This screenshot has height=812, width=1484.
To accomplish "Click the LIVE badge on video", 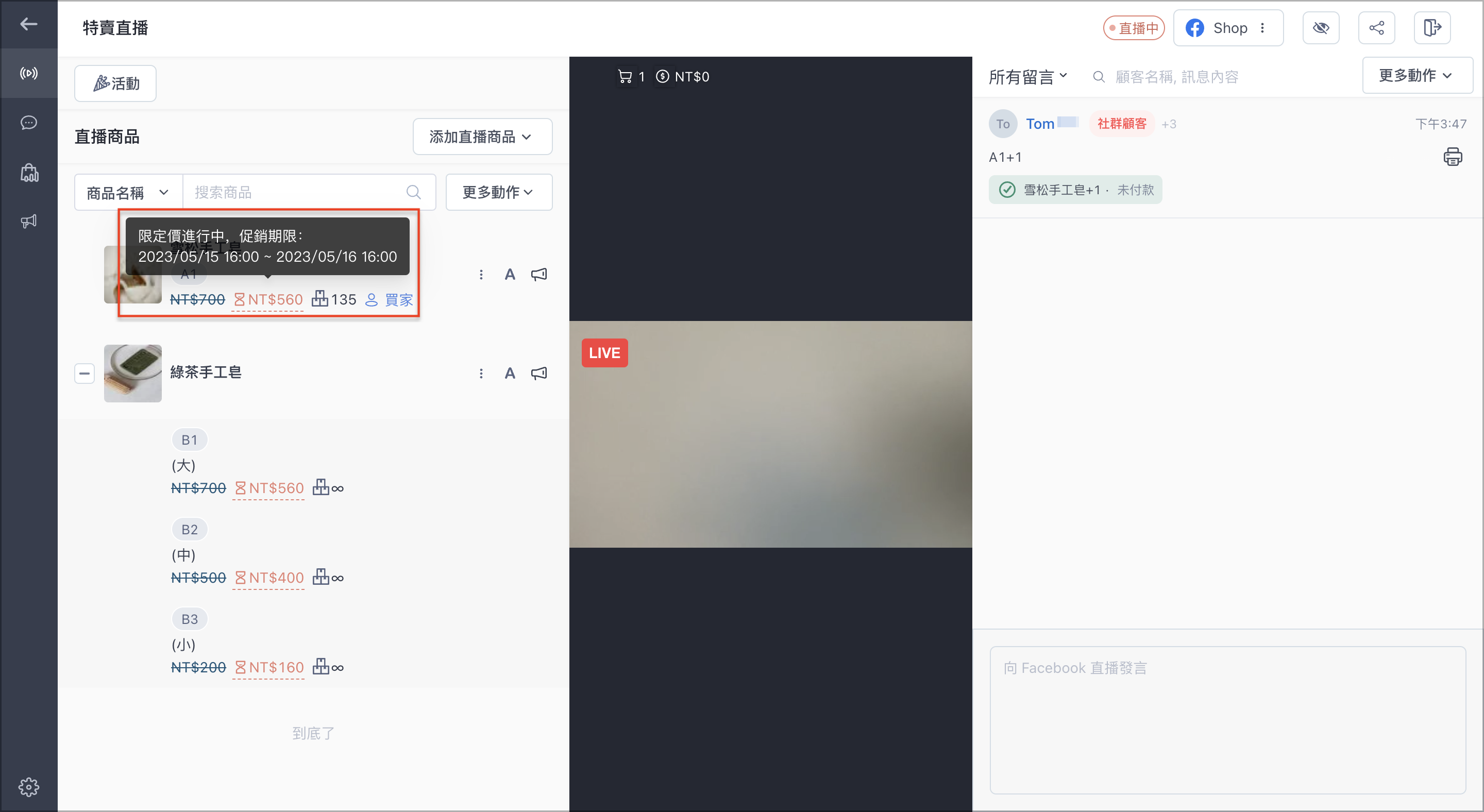I will coord(604,353).
